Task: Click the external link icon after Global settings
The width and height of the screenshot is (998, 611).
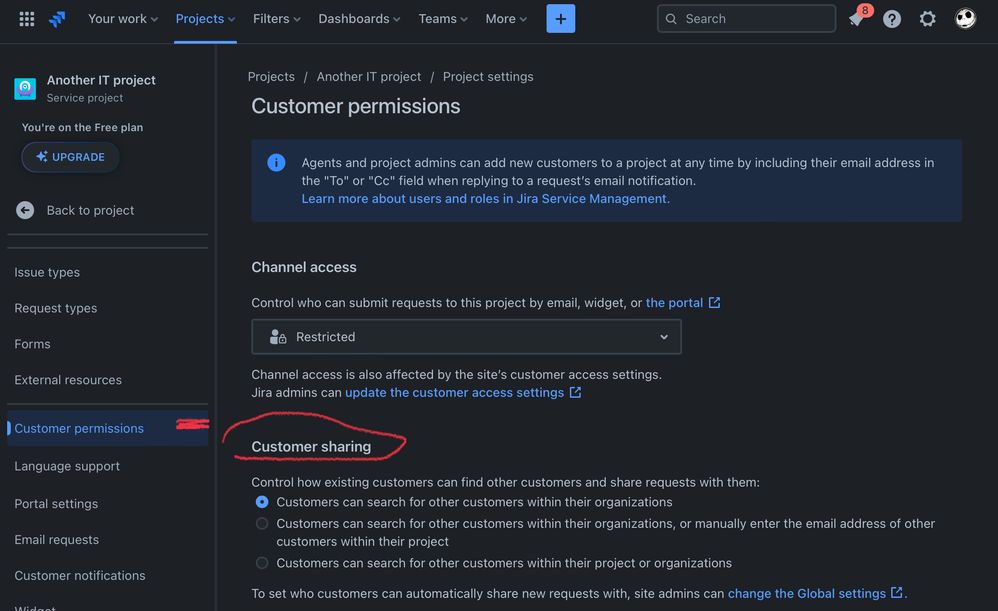Action: pos(897,593)
